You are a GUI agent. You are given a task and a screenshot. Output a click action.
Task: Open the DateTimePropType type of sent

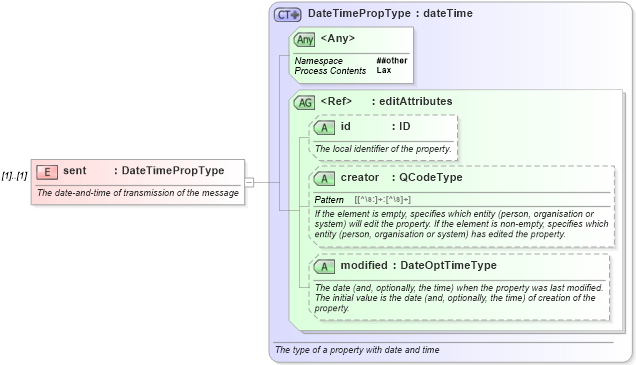[173, 170]
